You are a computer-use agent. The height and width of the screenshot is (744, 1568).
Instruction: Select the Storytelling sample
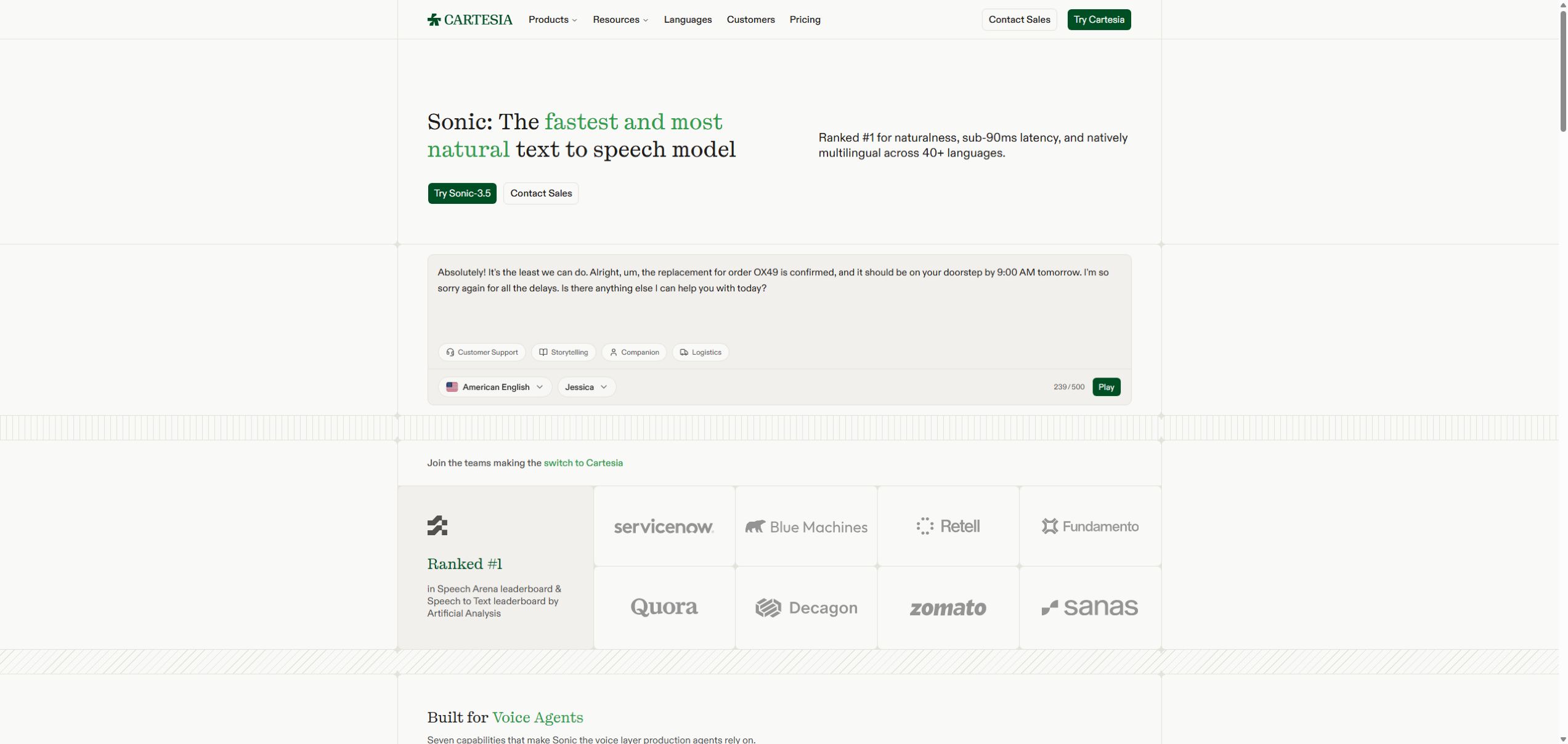click(563, 352)
